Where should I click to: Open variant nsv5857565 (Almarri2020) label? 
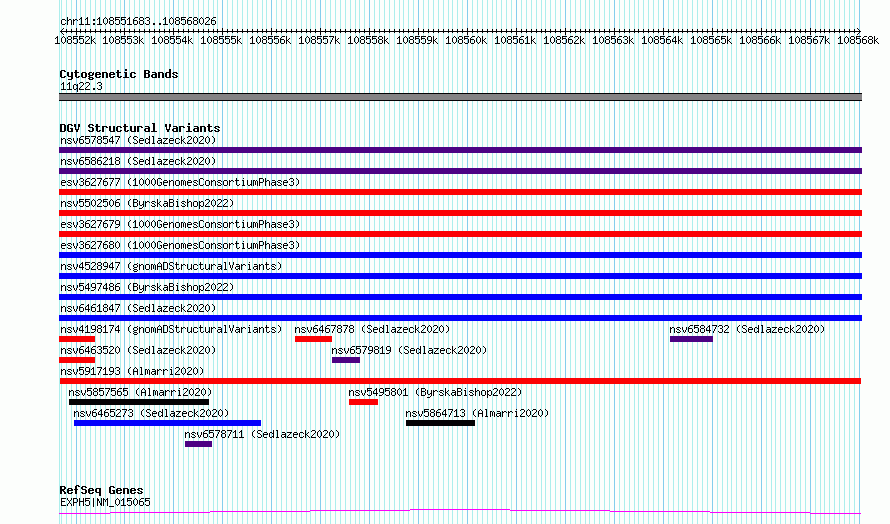tap(140, 392)
